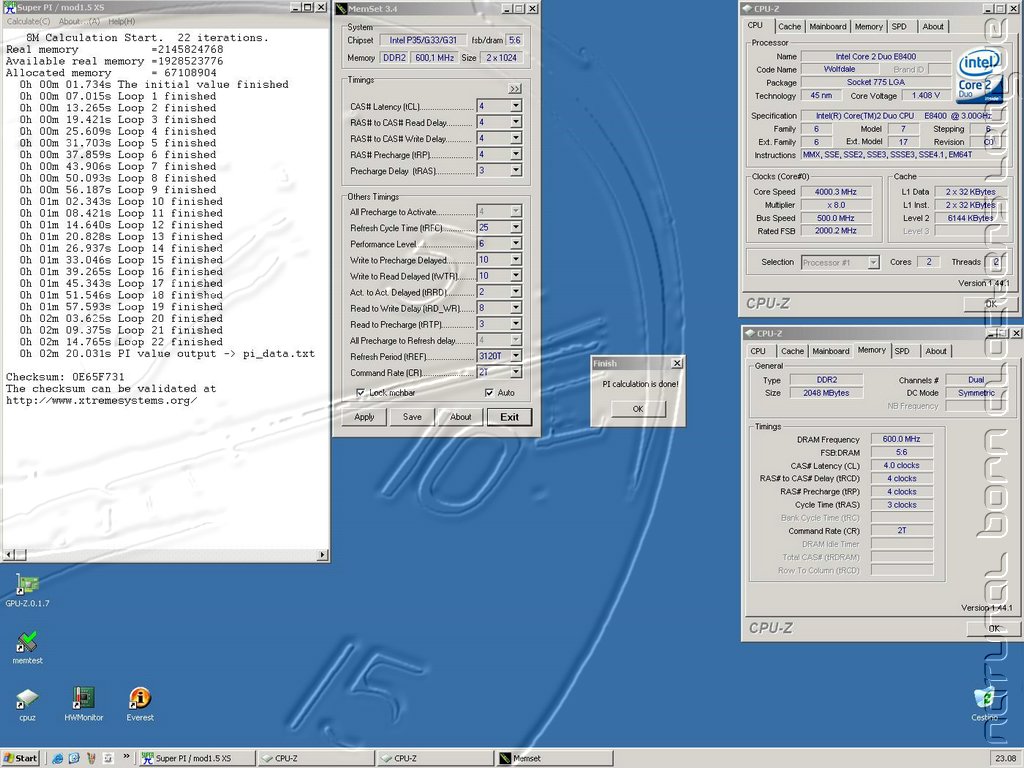Click the Exit button in MemSet
The image size is (1024, 768).
pos(509,417)
